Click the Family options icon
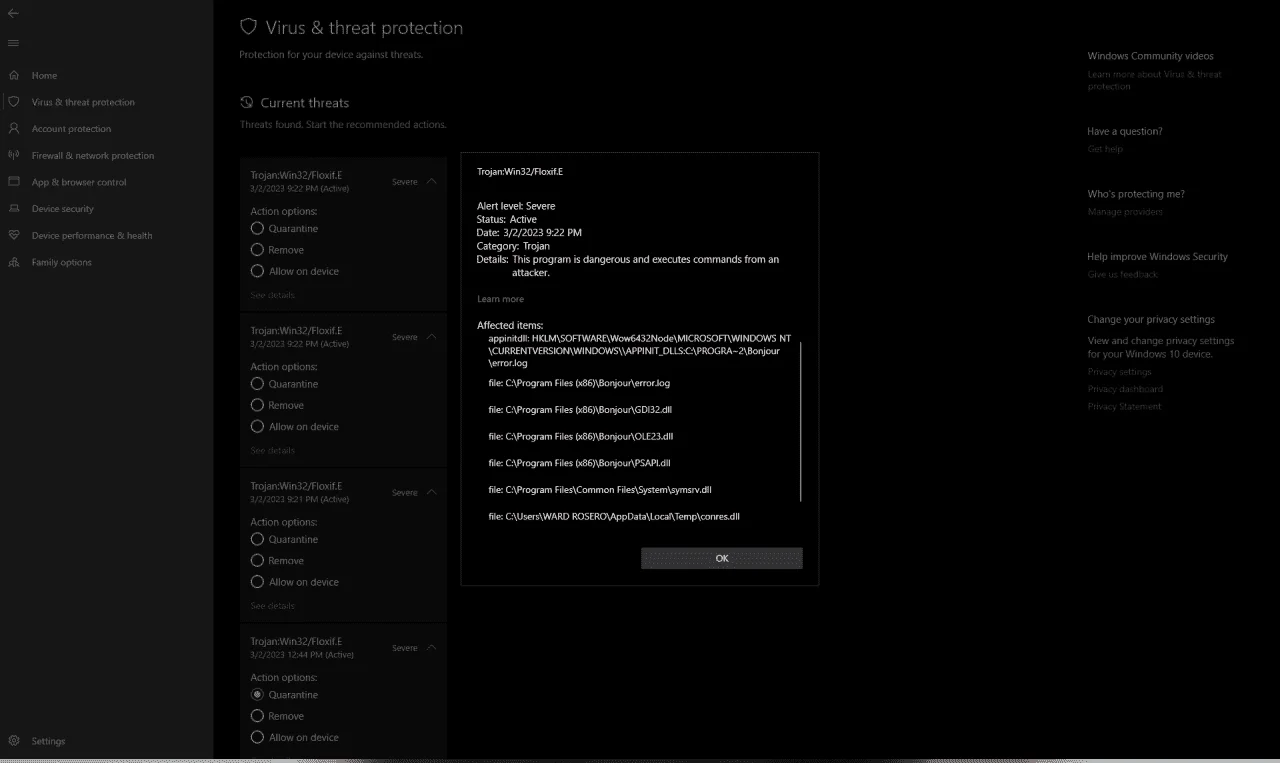 click(13, 262)
